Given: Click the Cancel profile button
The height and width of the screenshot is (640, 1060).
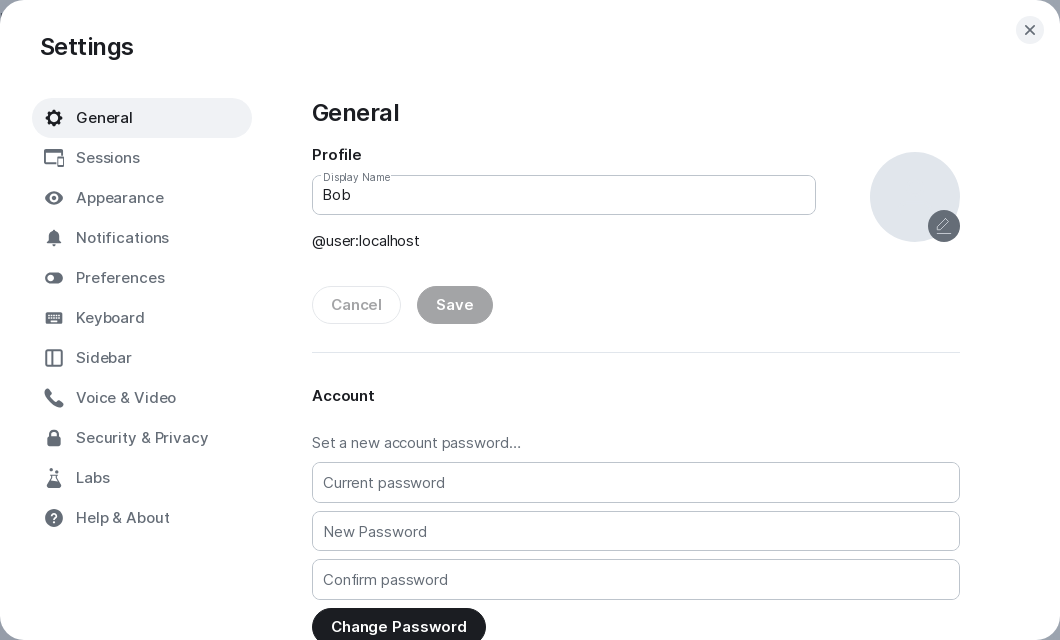Looking at the screenshot, I should tap(356, 305).
